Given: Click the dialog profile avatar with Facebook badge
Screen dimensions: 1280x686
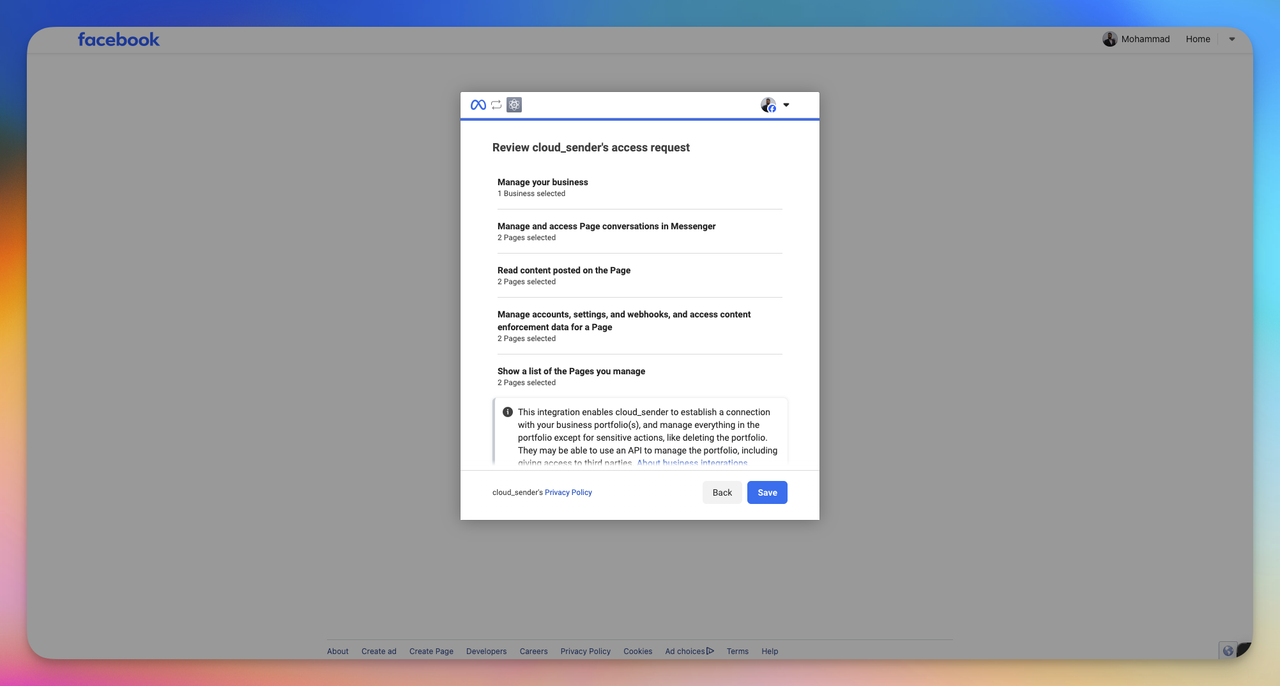Looking at the screenshot, I should click(x=768, y=105).
